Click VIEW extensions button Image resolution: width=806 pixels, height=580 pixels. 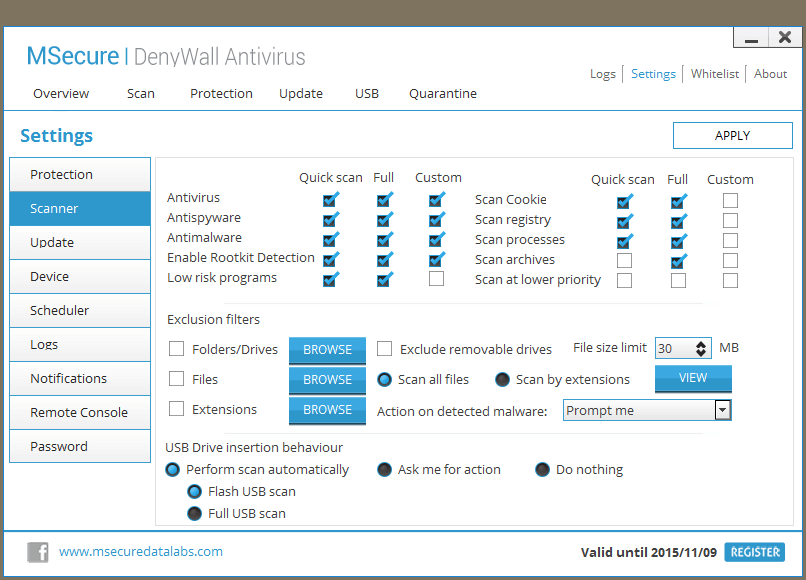(693, 378)
